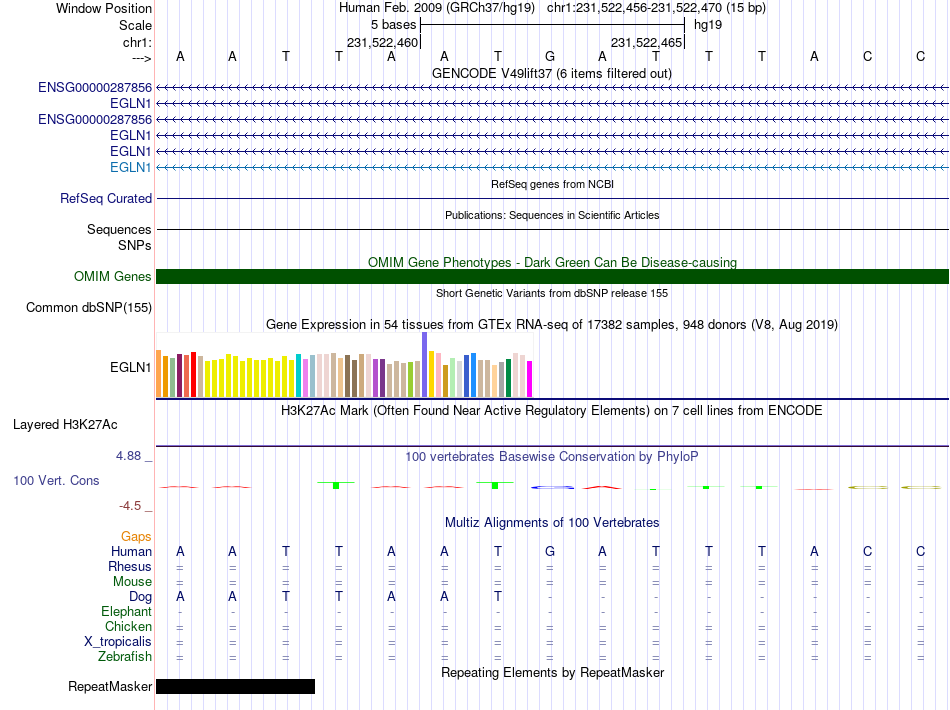Viewport: 950px width, 710px height.
Task: Click the first green PhyloP conservation bar
Action: coord(336,485)
